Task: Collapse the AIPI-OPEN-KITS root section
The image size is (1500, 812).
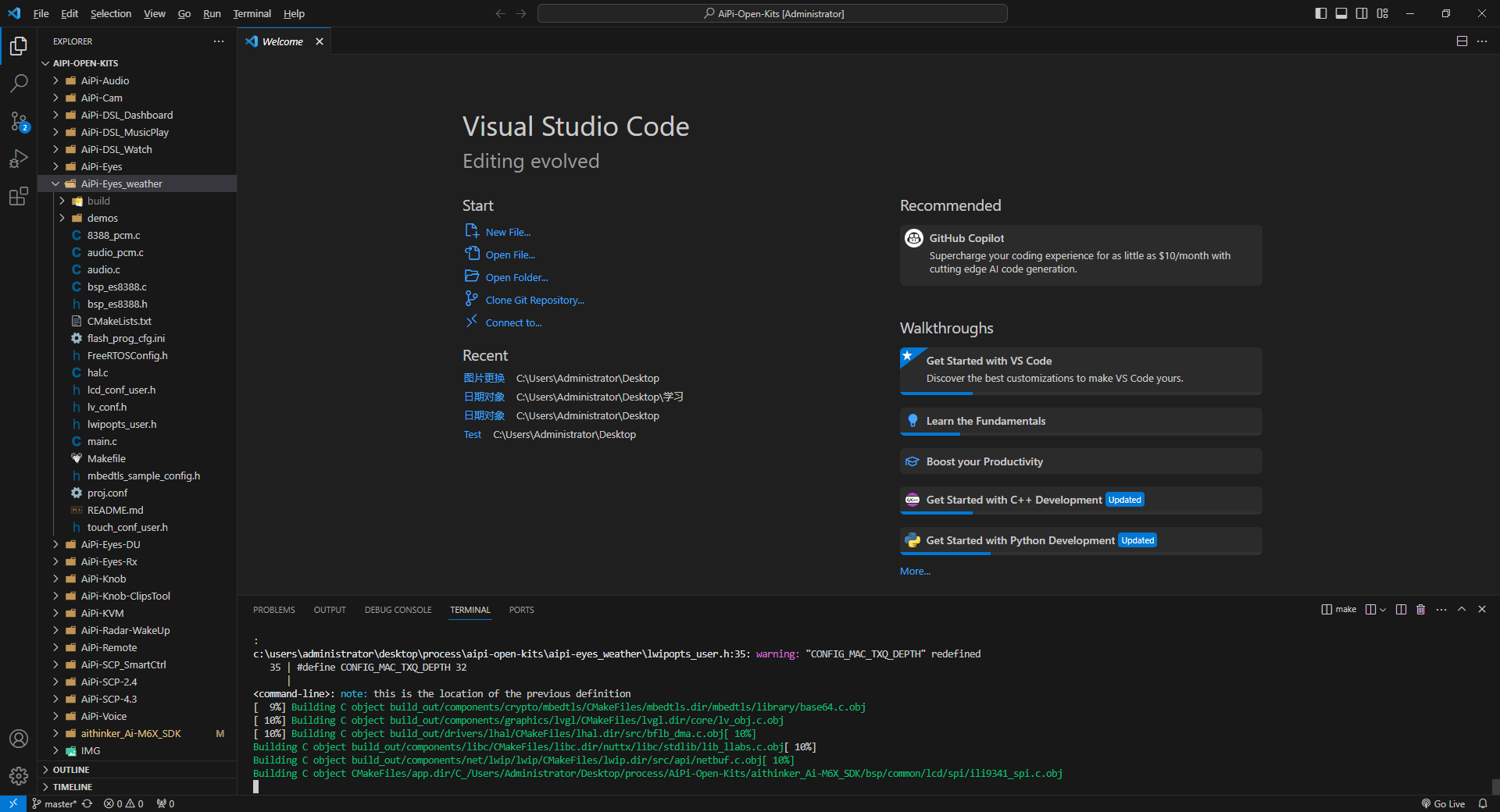Action: pyautogui.click(x=137, y=63)
